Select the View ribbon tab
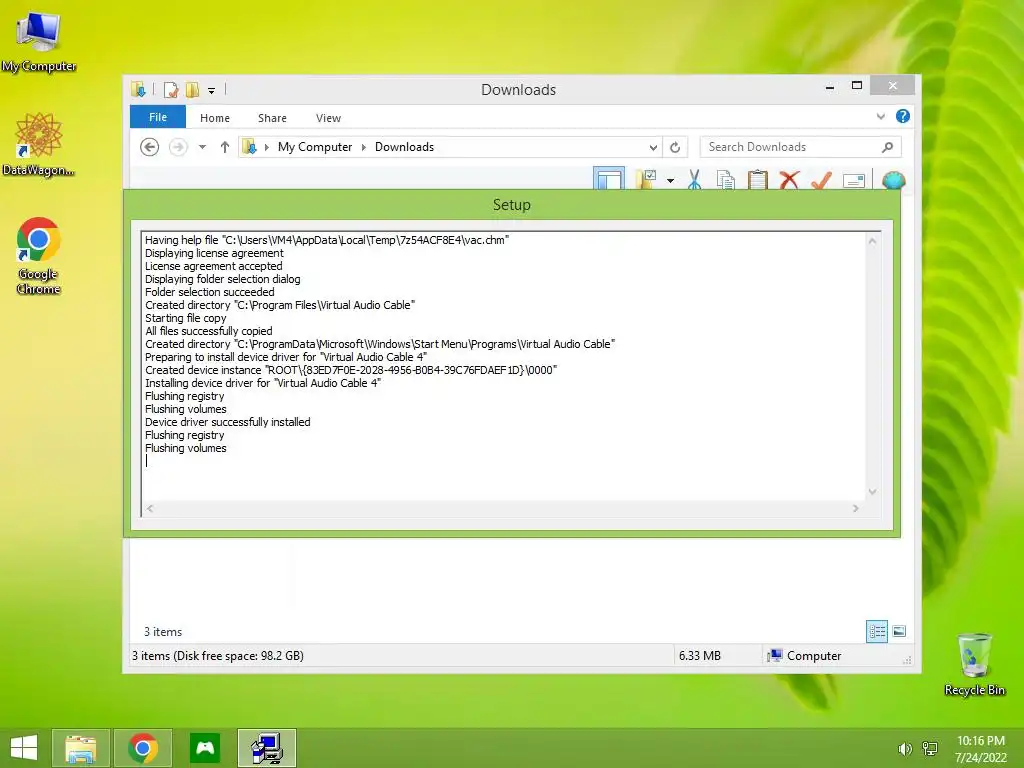 coord(328,118)
